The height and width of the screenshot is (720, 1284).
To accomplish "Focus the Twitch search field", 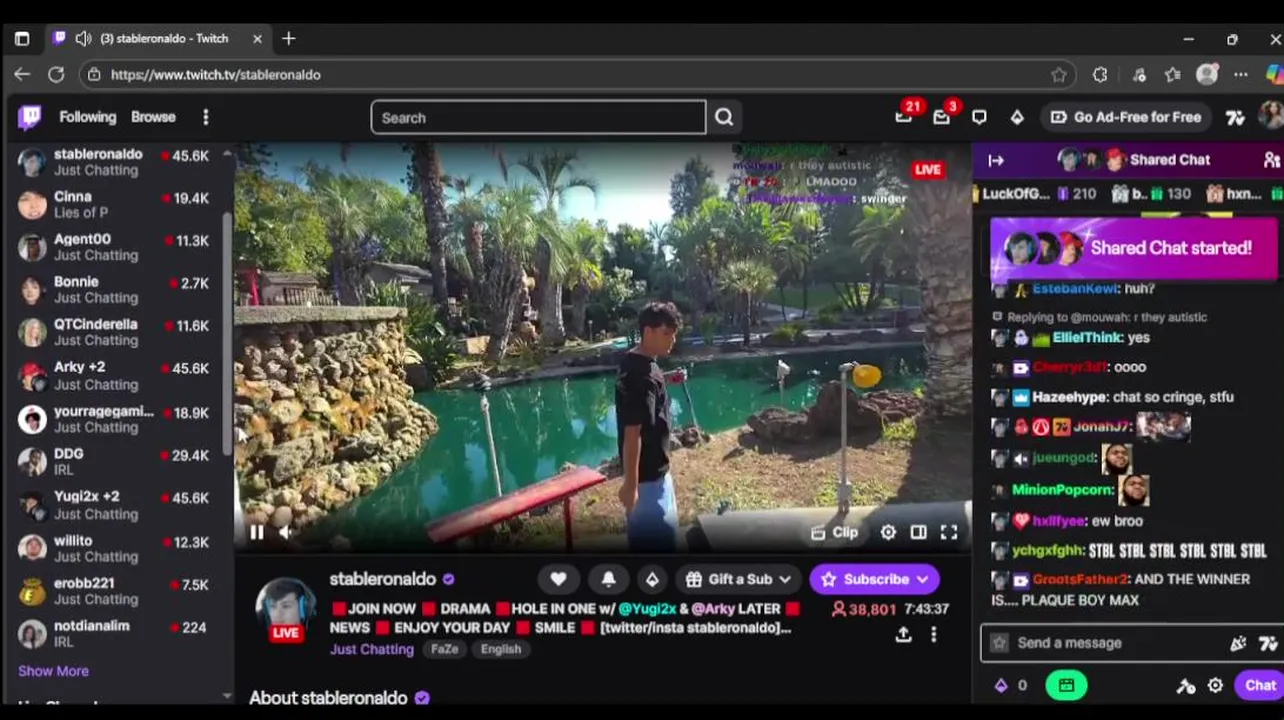I will coord(538,117).
